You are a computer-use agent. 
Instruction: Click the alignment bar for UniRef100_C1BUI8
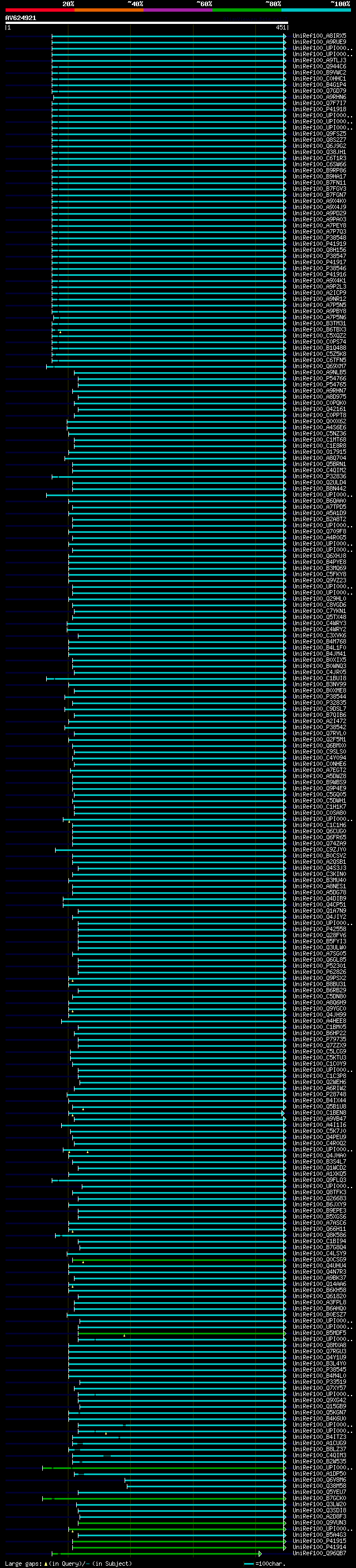point(166,679)
